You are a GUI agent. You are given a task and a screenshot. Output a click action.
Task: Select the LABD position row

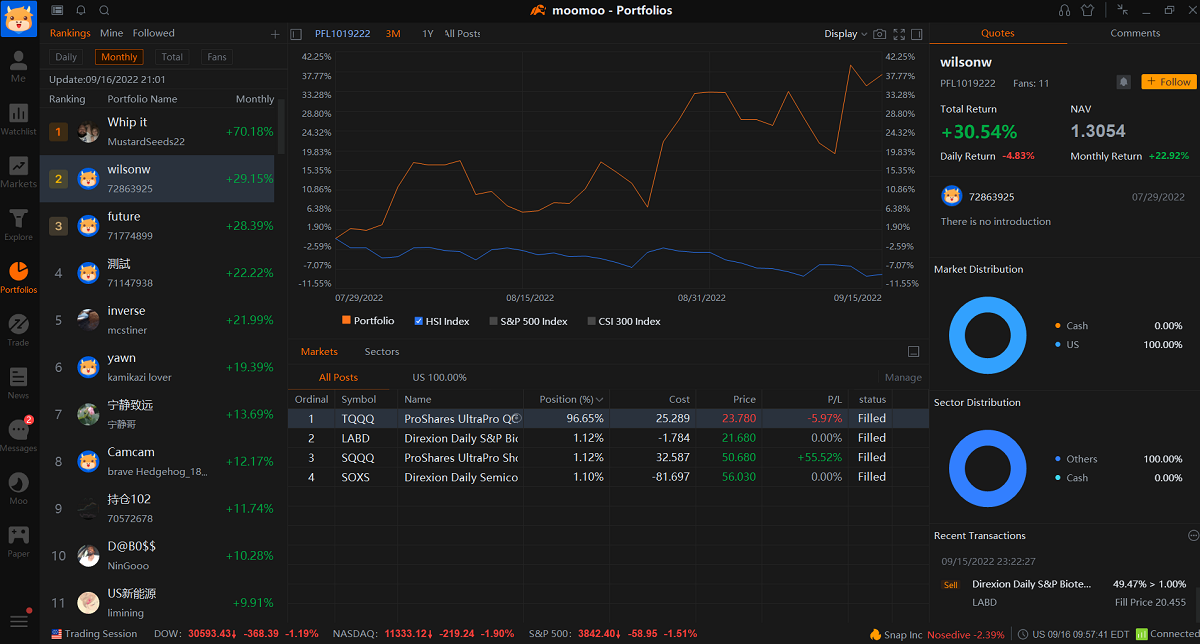pyautogui.click(x=608, y=438)
